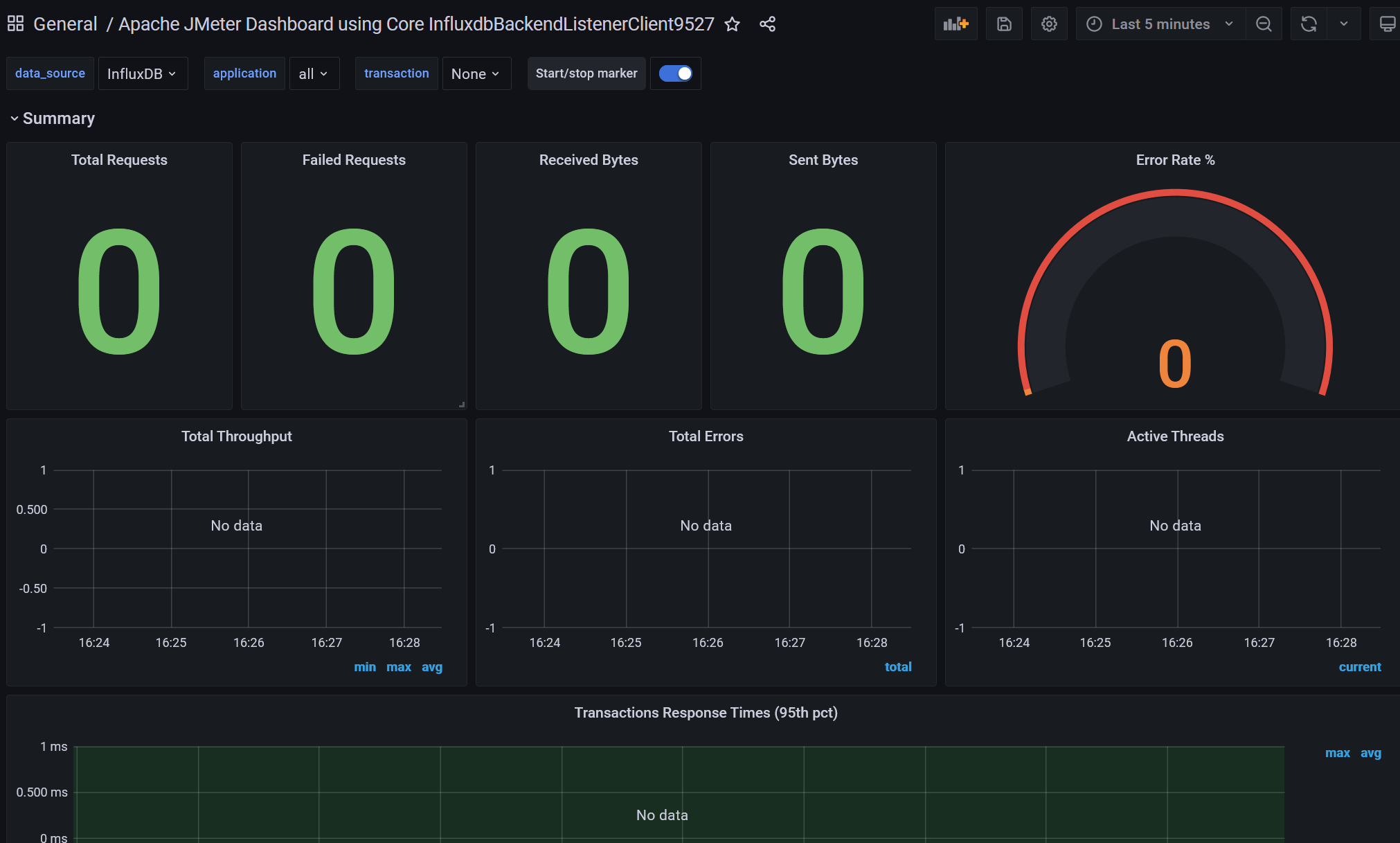
Task: Open the Failed Requests panel title menu
Action: pyautogui.click(x=354, y=160)
